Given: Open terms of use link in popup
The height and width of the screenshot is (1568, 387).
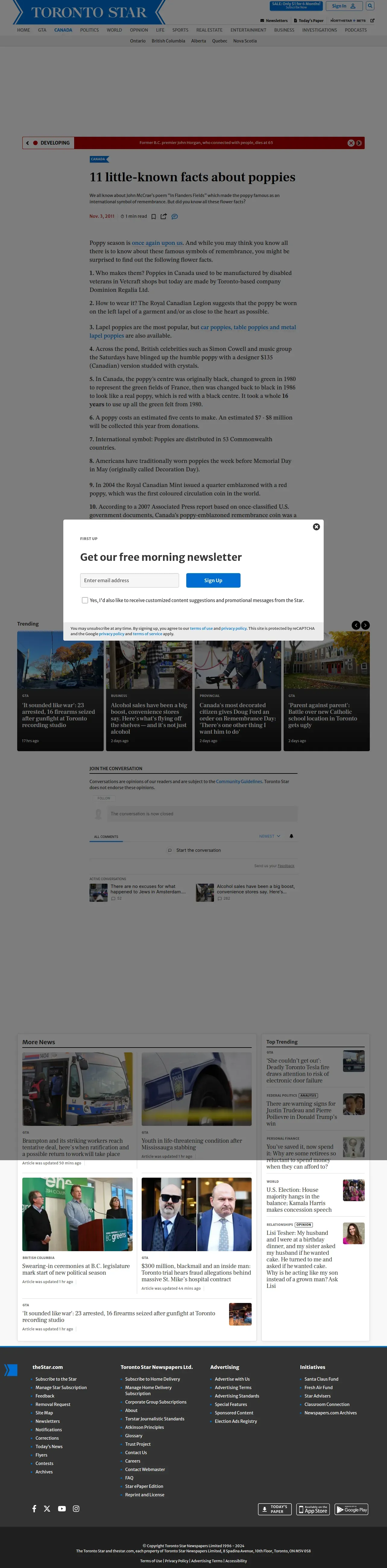Looking at the screenshot, I should pyautogui.click(x=201, y=628).
